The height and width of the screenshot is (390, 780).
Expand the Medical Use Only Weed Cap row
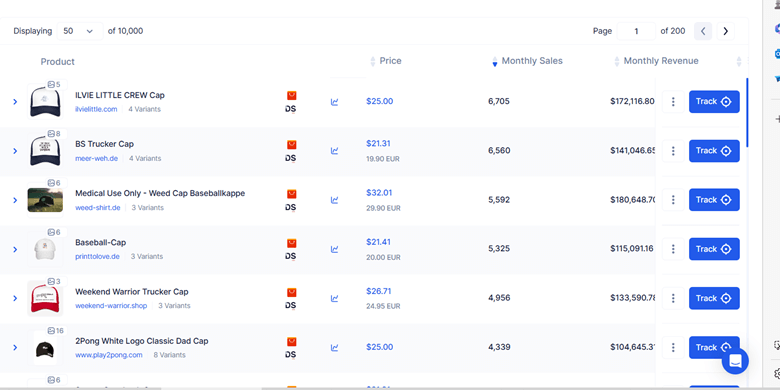point(15,200)
